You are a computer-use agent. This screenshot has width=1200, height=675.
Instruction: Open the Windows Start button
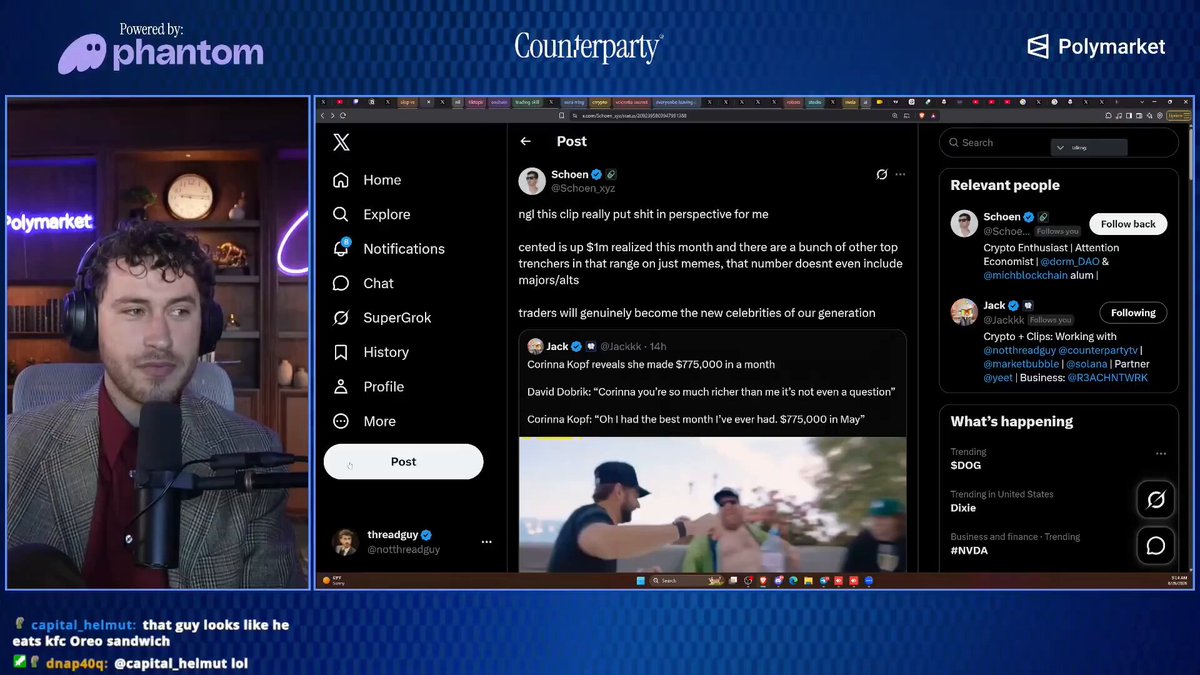click(642, 580)
